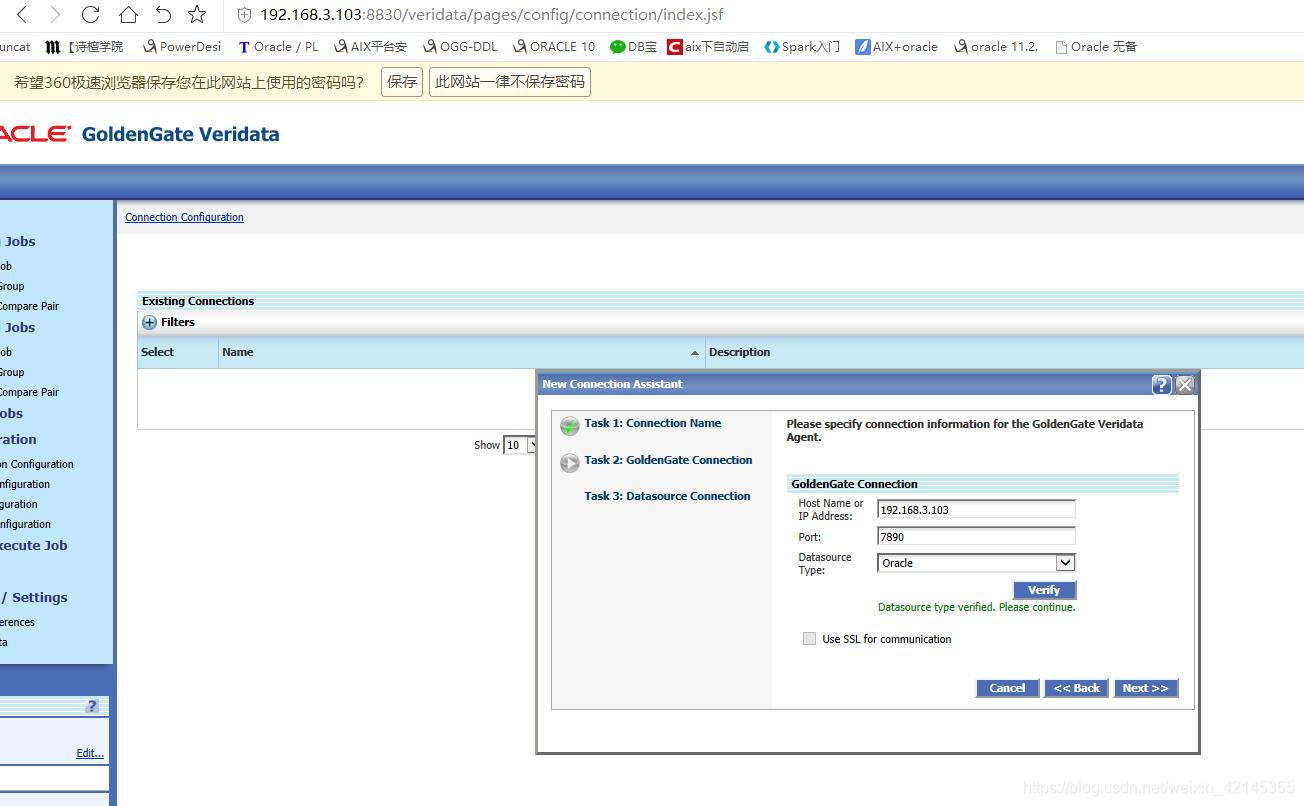Open the oracle 11.2. bookmark
This screenshot has width=1304, height=806.
click(x=996, y=47)
